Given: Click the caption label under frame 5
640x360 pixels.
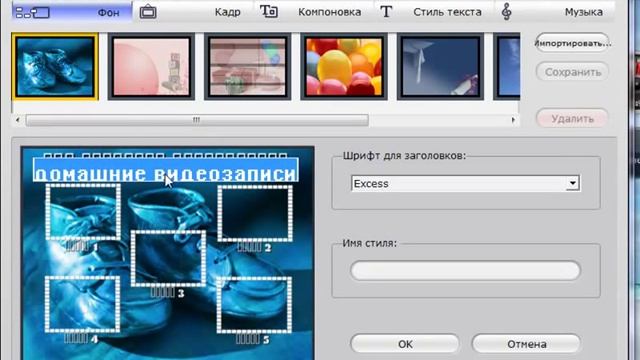Looking at the screenshot, I should [x=253, y=339].
